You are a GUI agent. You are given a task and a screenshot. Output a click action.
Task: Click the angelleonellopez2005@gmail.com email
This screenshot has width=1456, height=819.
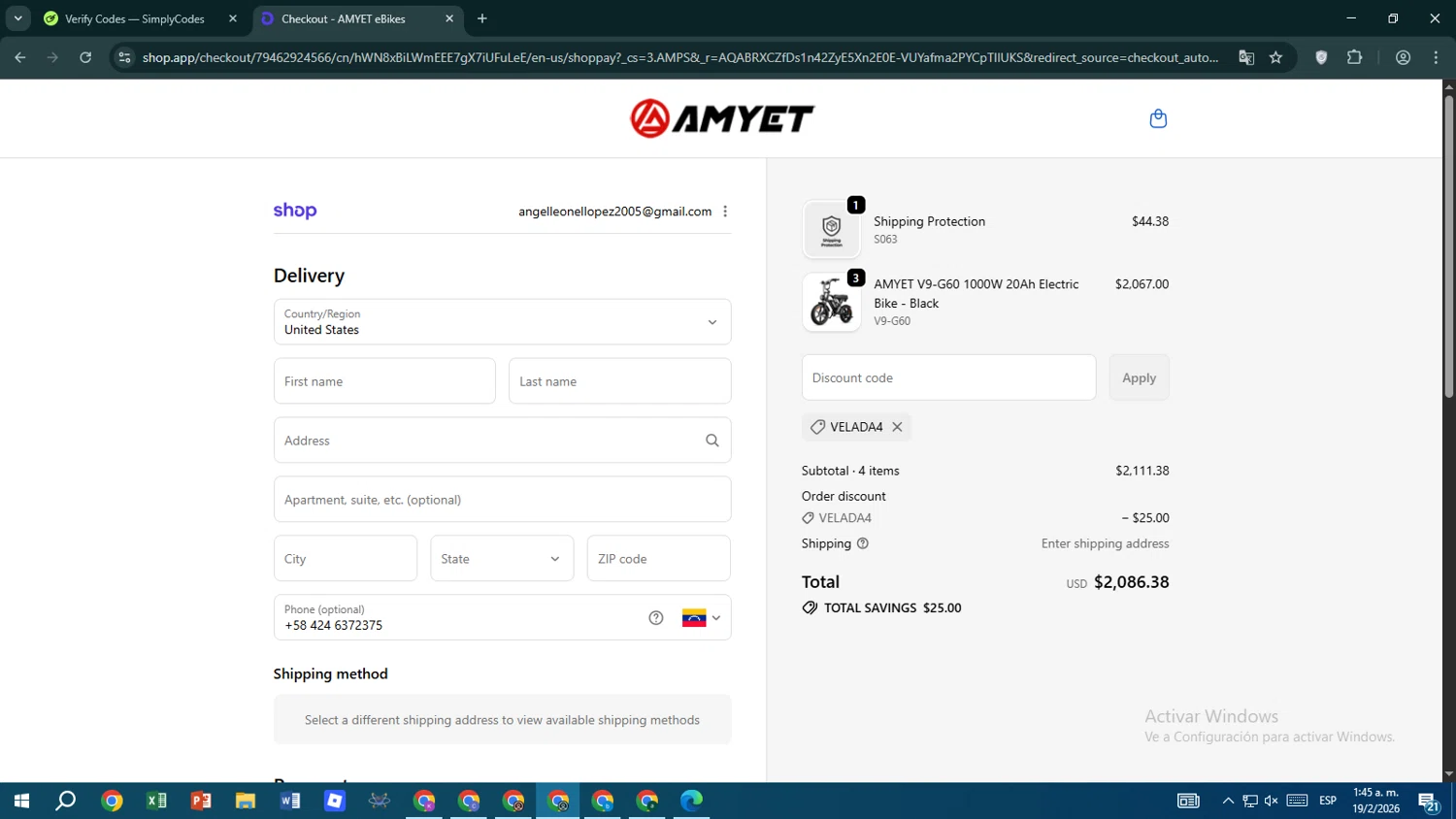coord(614,212)
